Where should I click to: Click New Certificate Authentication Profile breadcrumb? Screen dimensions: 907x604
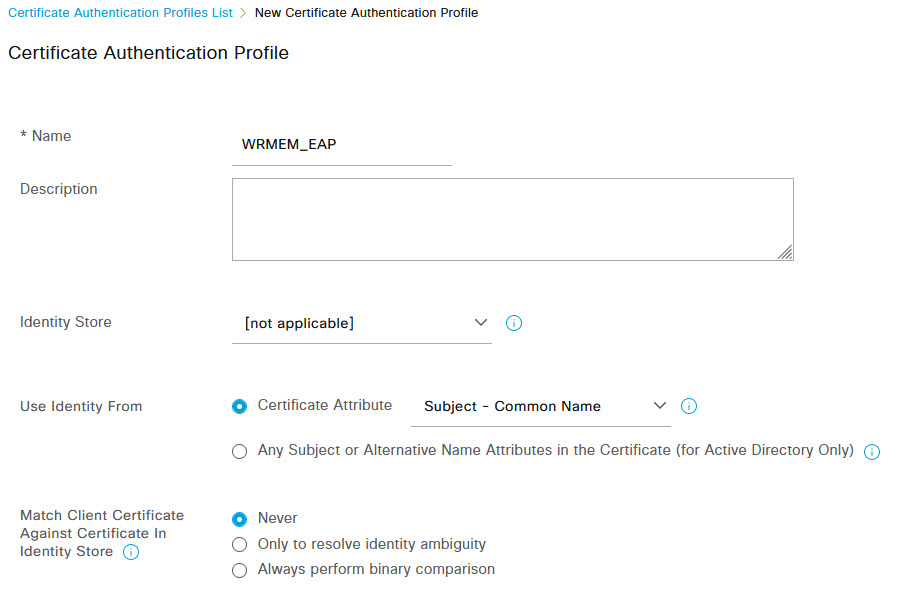point(366,13)
